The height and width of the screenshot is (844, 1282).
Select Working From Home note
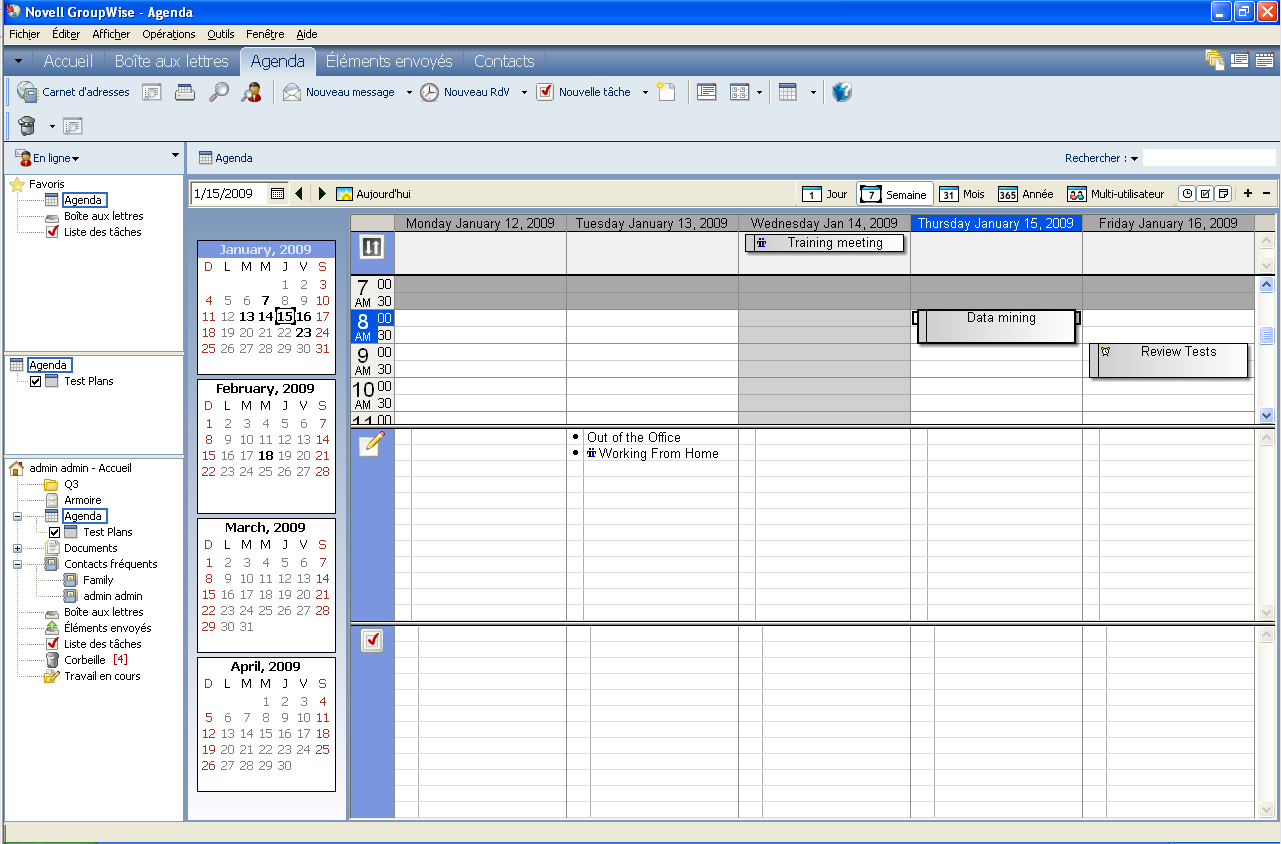pos(659,453)
